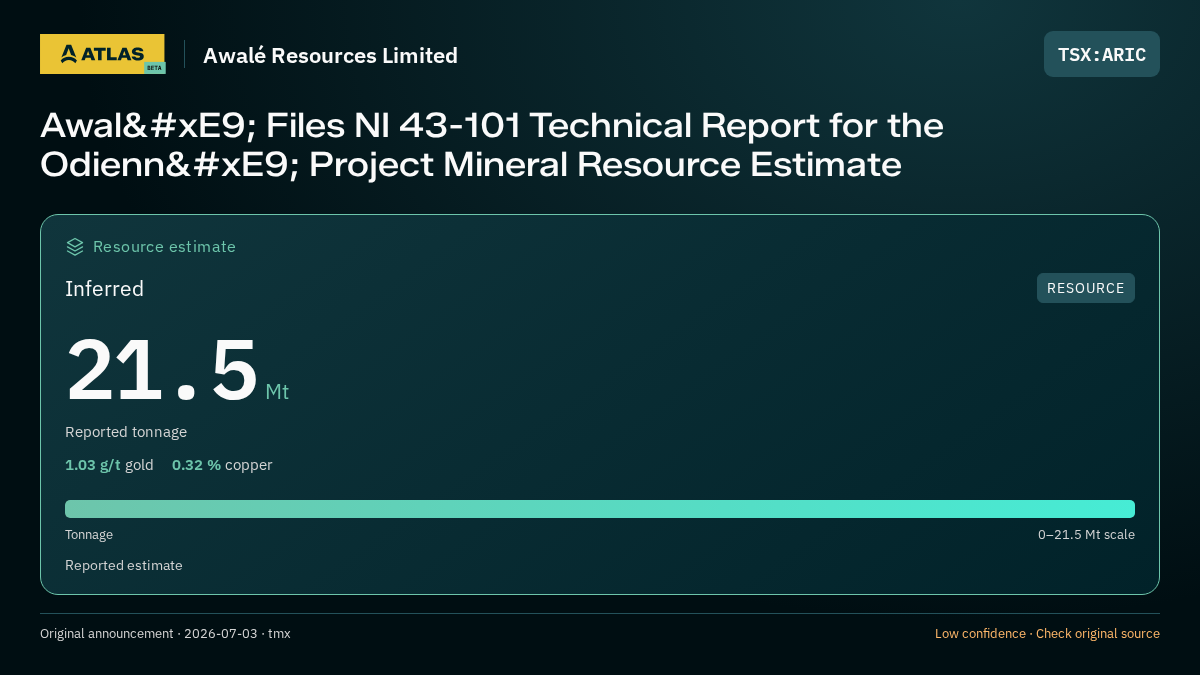The width and height of the screenshot is (1200, 675).
Task: Click the 'Mt' unit label
Action: point(277,392)
